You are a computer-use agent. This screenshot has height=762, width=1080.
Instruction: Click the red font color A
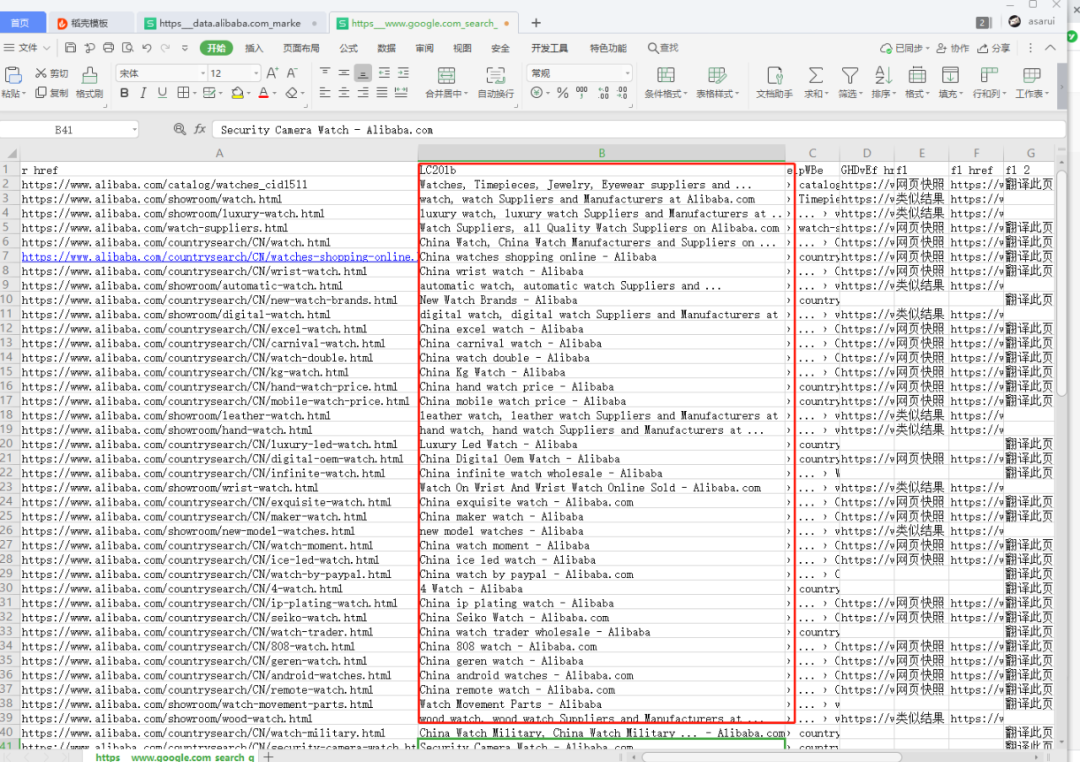(263, 93)
